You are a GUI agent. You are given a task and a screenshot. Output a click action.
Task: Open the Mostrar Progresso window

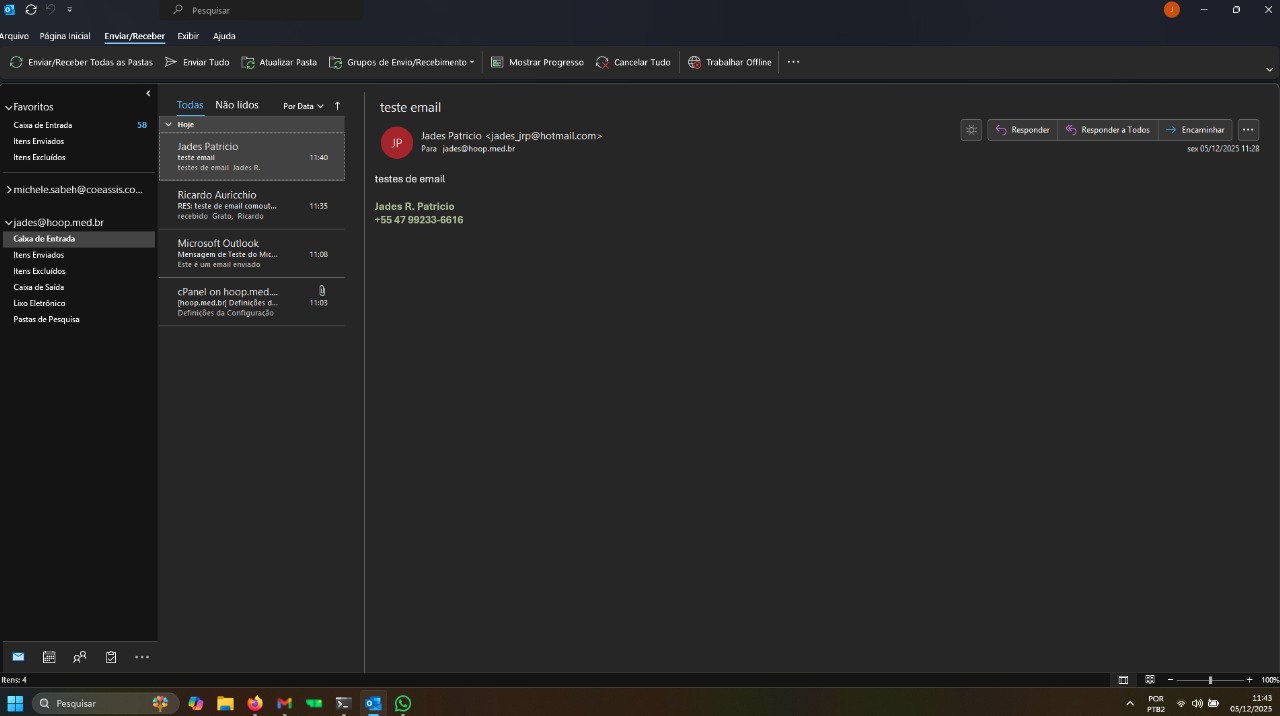pyautogui.click(x=537, y=62)
